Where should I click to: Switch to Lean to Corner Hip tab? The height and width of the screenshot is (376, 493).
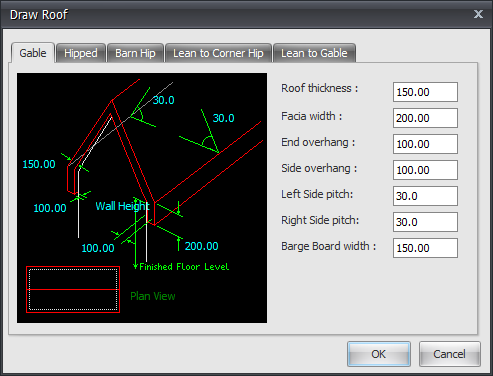pos(218,53)
